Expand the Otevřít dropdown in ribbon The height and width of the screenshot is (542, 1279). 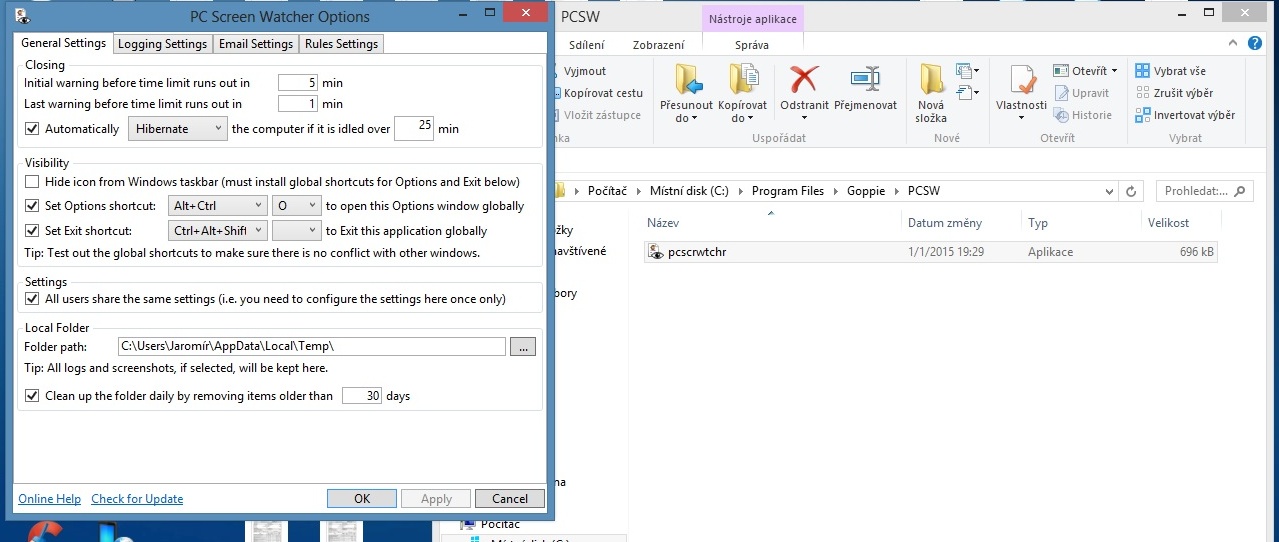1115,71
